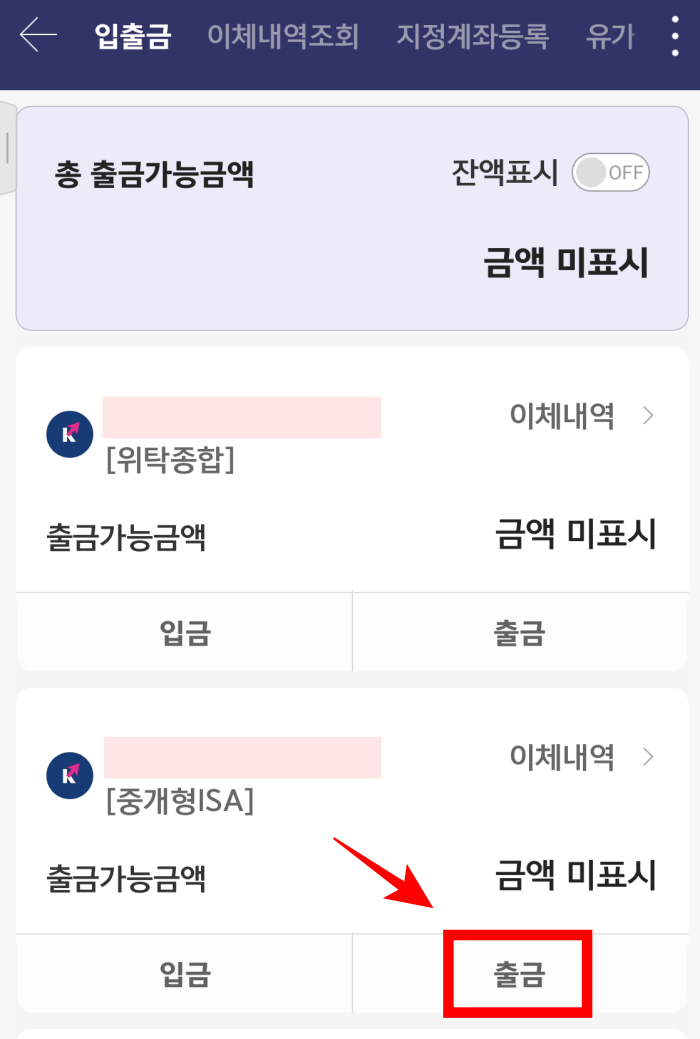This screenshot has width=700, height=1039.
Task: Open the three-dot overflow menu
Action: 675,37
